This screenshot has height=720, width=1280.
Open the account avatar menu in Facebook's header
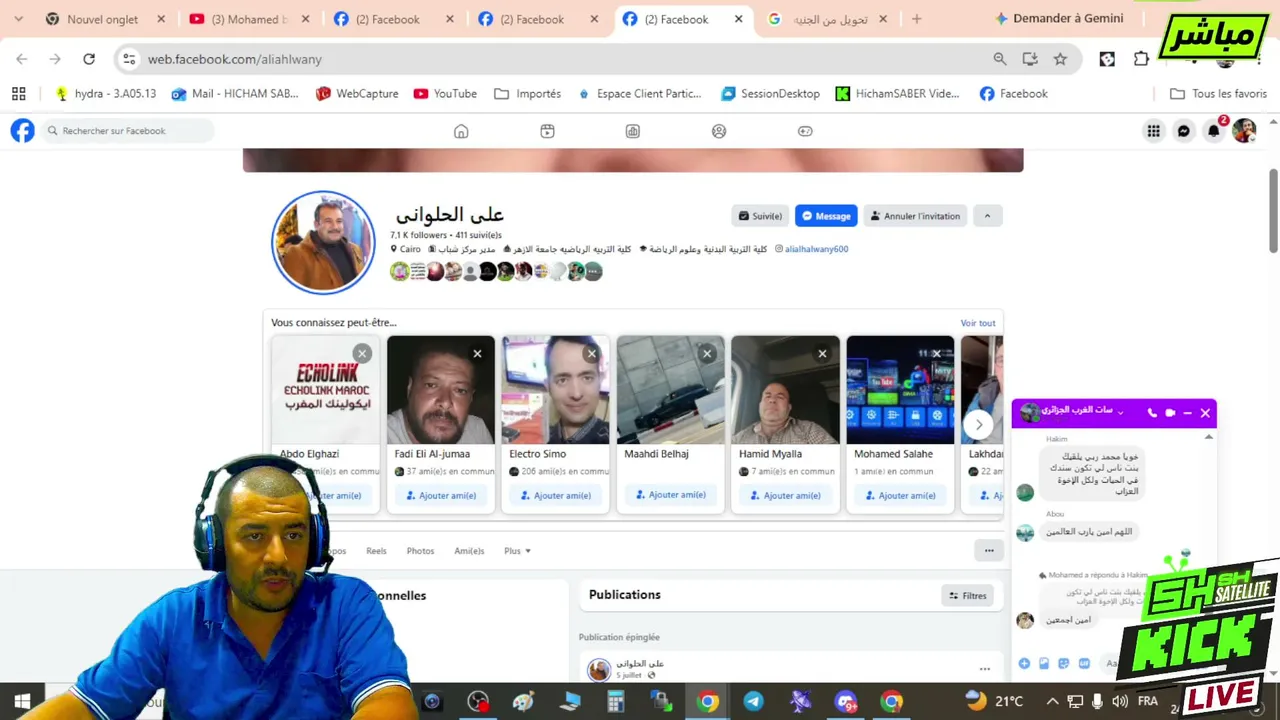(1244, 131)
